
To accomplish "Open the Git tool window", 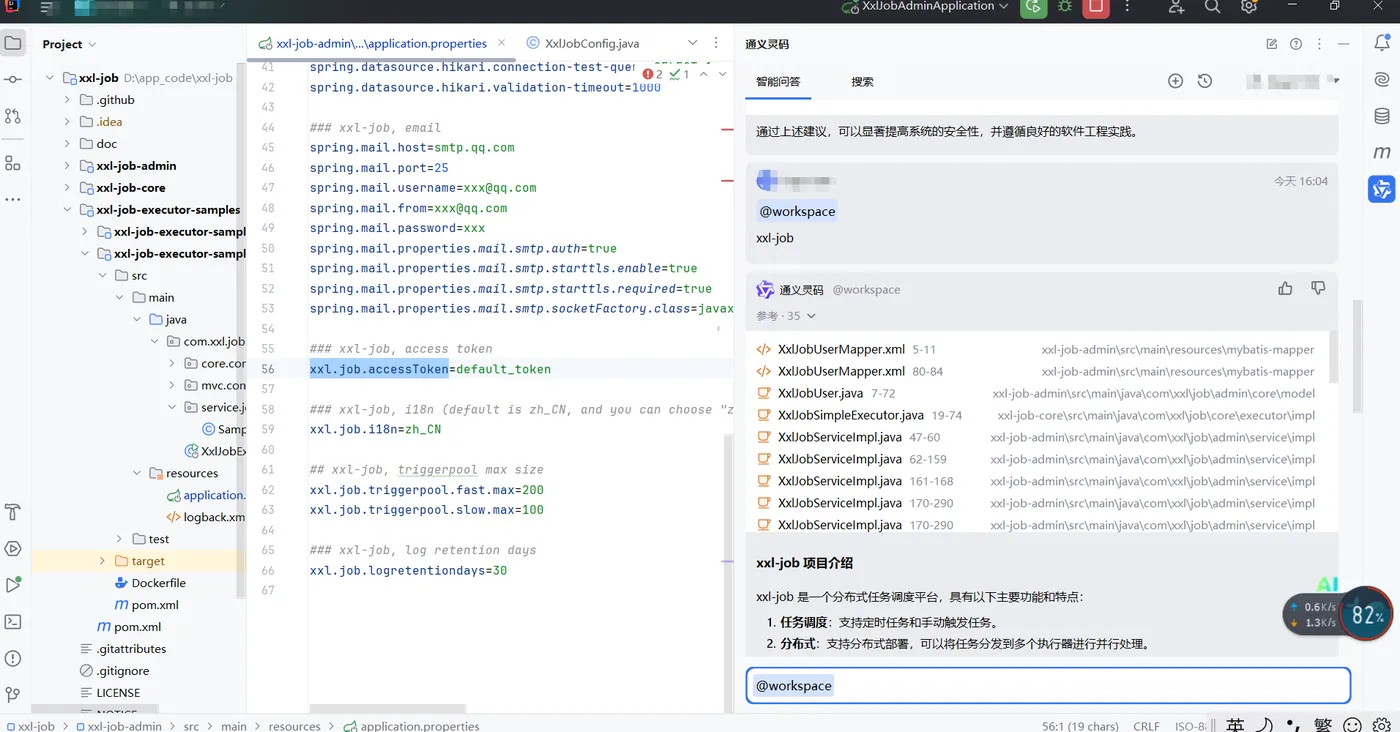I will click(13, 694).
